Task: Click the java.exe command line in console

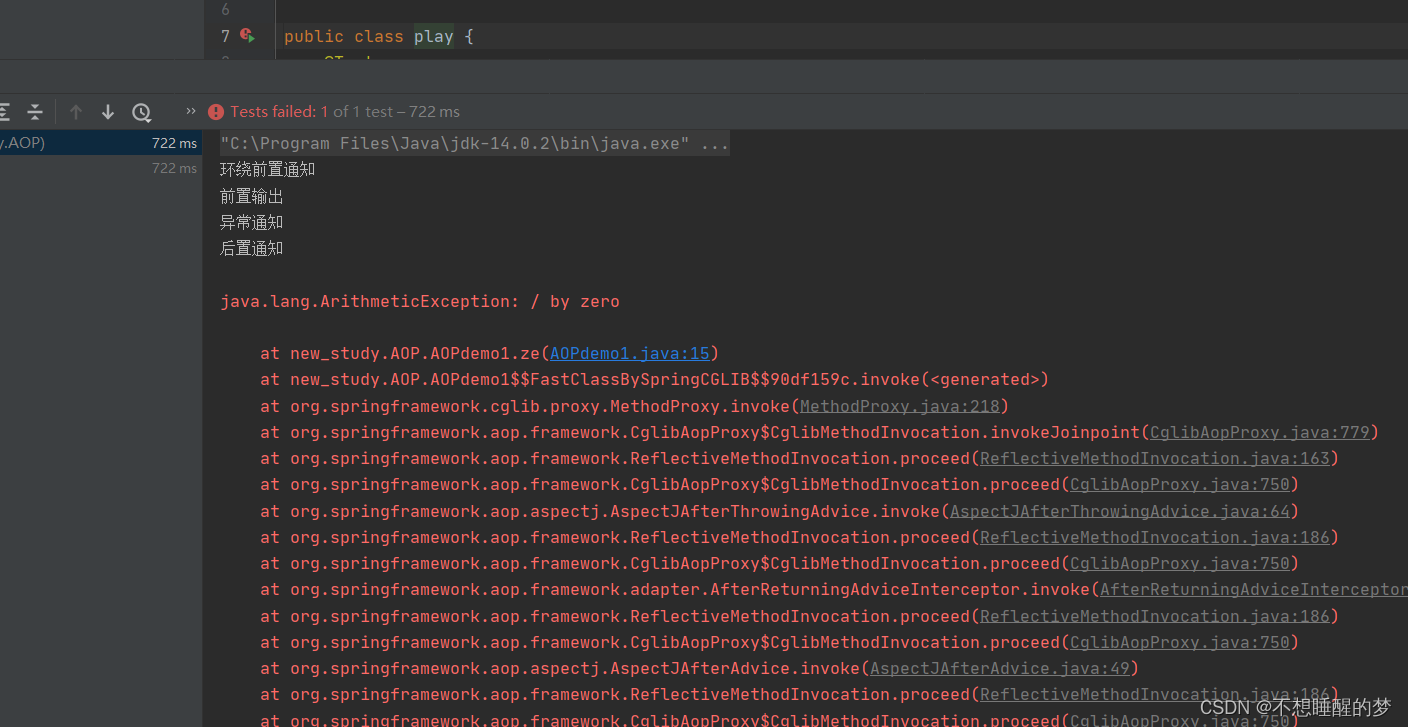Action: (x=475, y=144)
